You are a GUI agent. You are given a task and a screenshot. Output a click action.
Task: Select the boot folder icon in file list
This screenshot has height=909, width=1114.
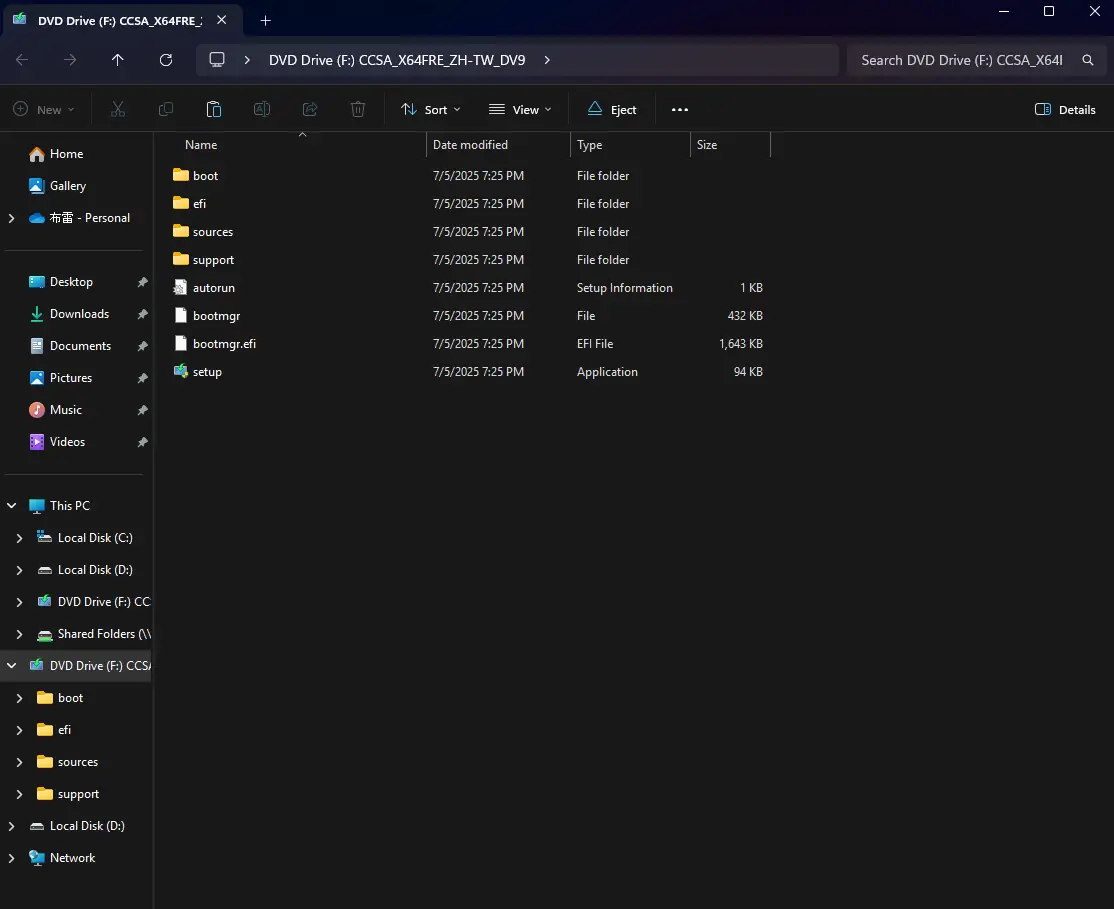180,175
